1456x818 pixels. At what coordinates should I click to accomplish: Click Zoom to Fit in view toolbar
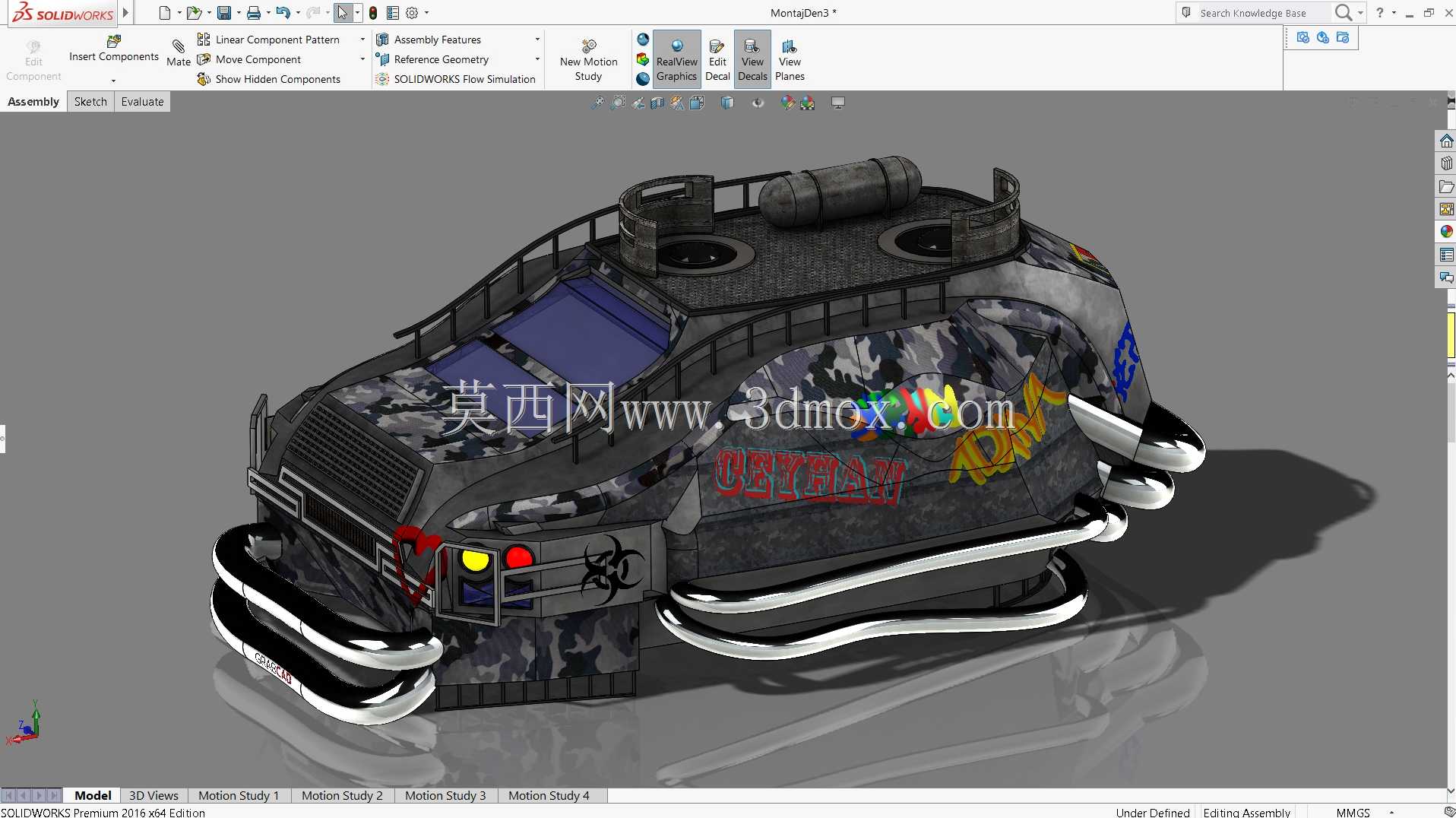click(598, 103)
